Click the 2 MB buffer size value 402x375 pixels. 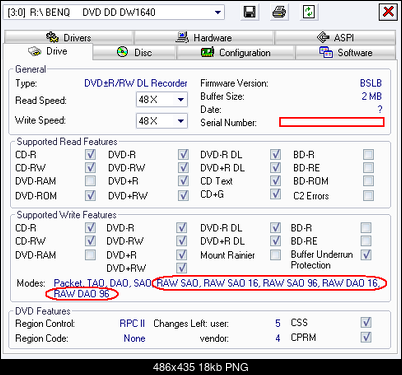(372, 96)
